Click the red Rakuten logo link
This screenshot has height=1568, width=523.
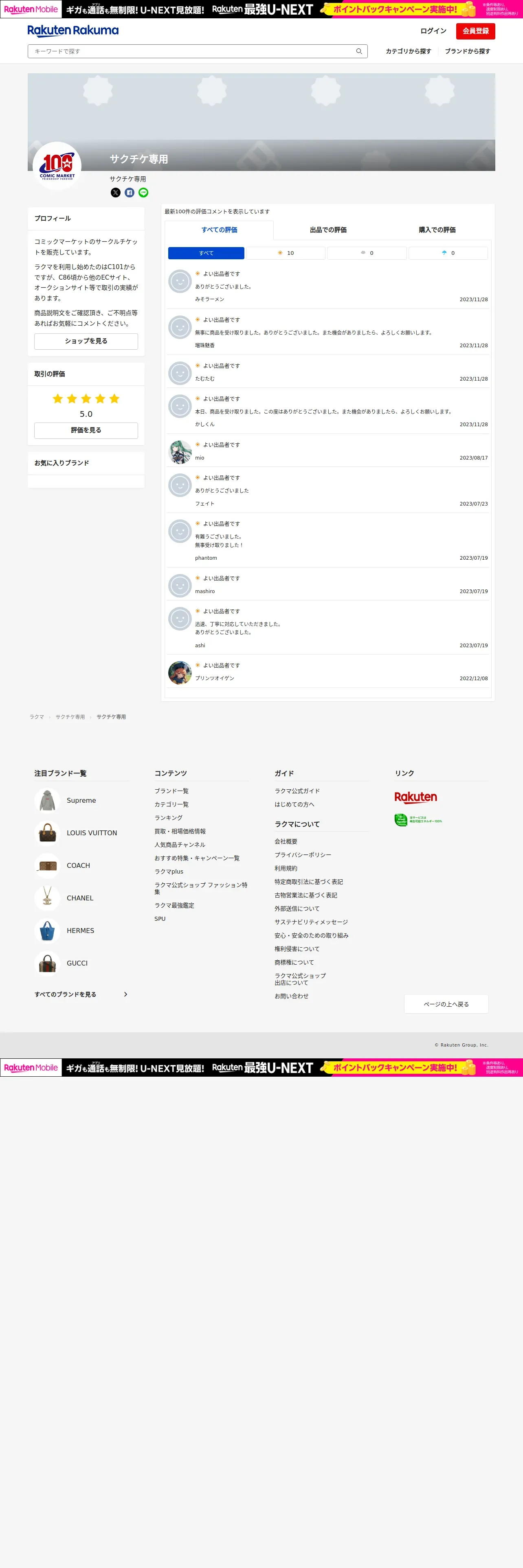coord(416,797)
